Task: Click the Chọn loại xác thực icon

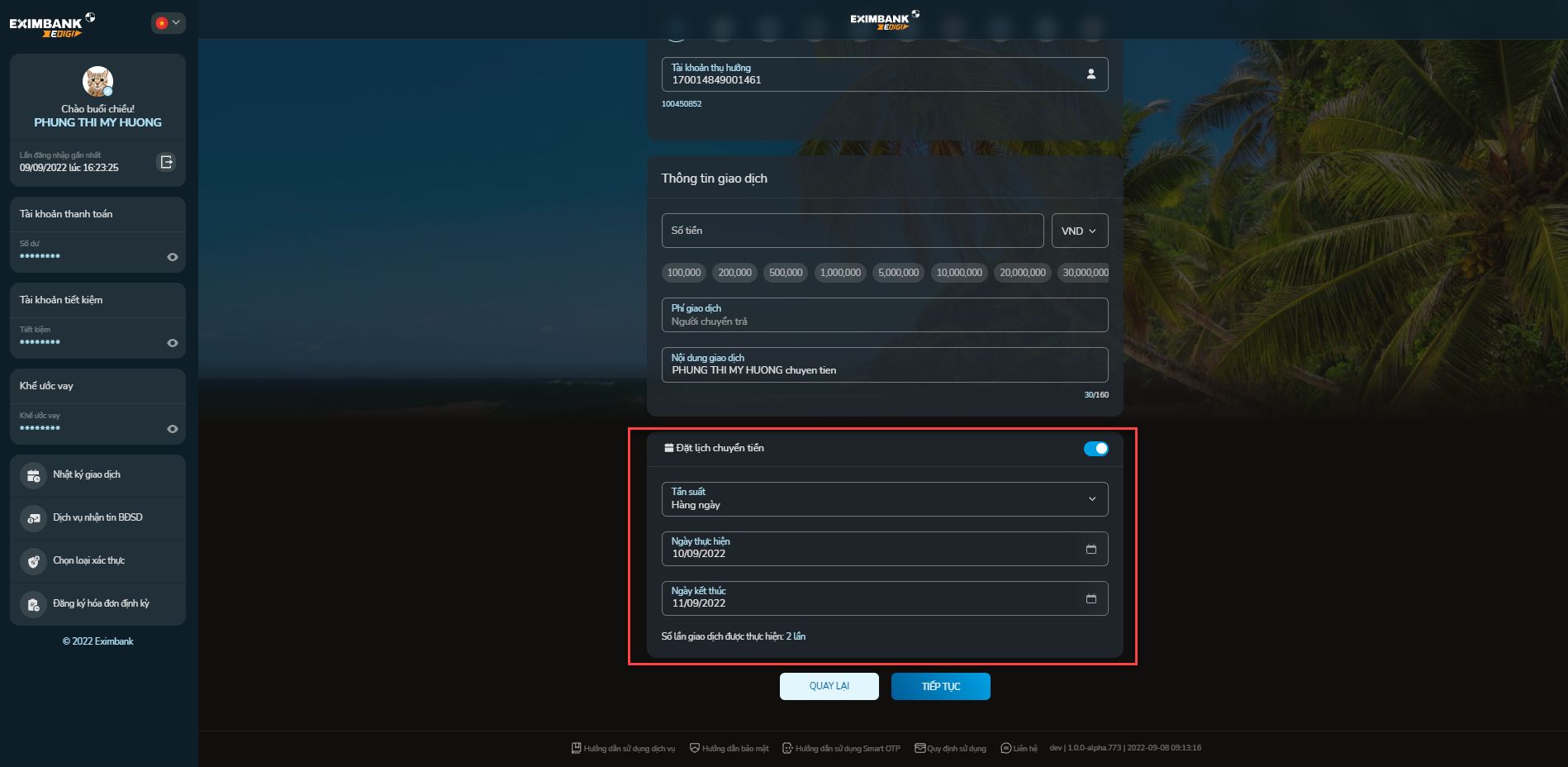Action: click(33, 561)
